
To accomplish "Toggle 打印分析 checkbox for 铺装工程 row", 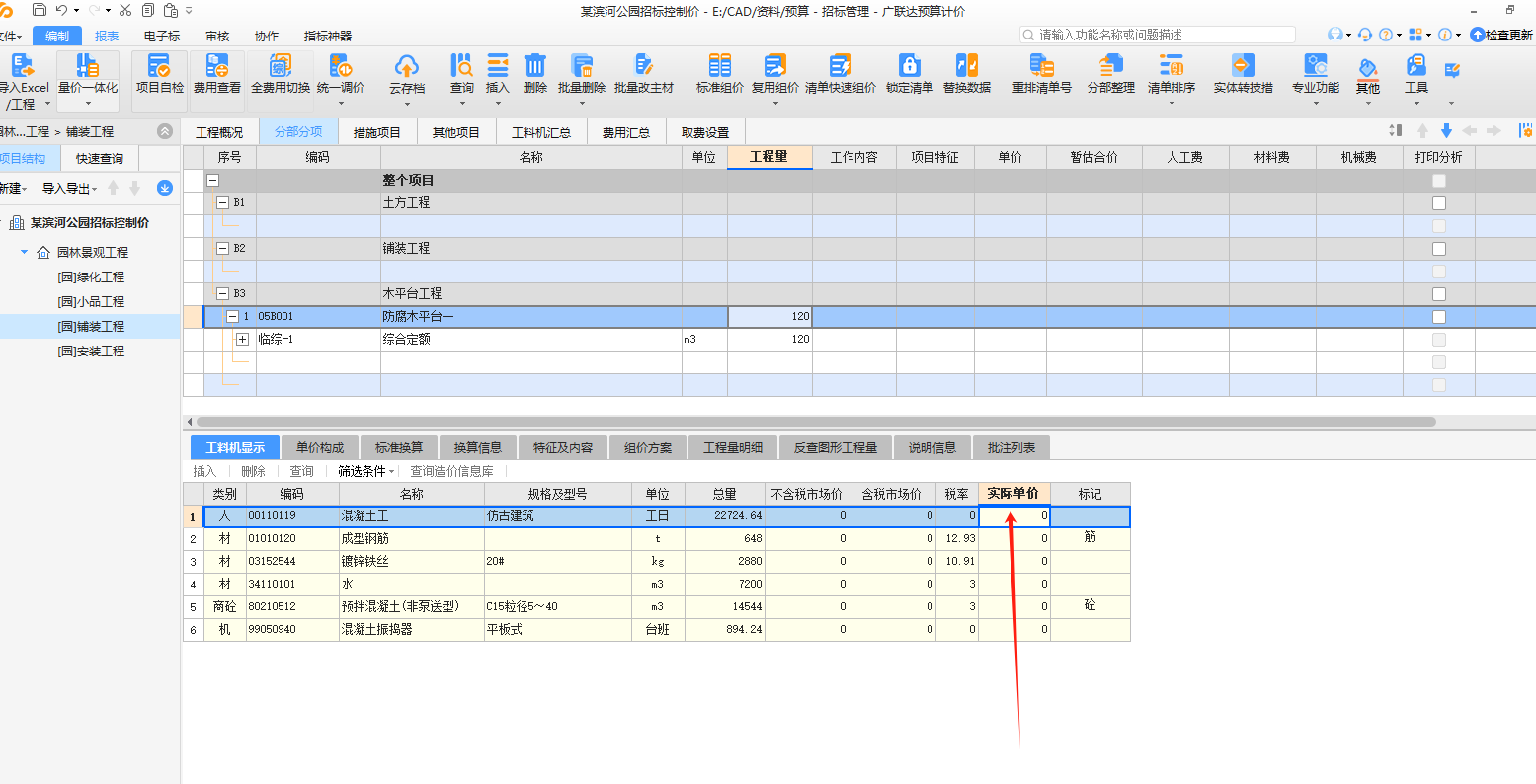I will (x=1439, y=249).
